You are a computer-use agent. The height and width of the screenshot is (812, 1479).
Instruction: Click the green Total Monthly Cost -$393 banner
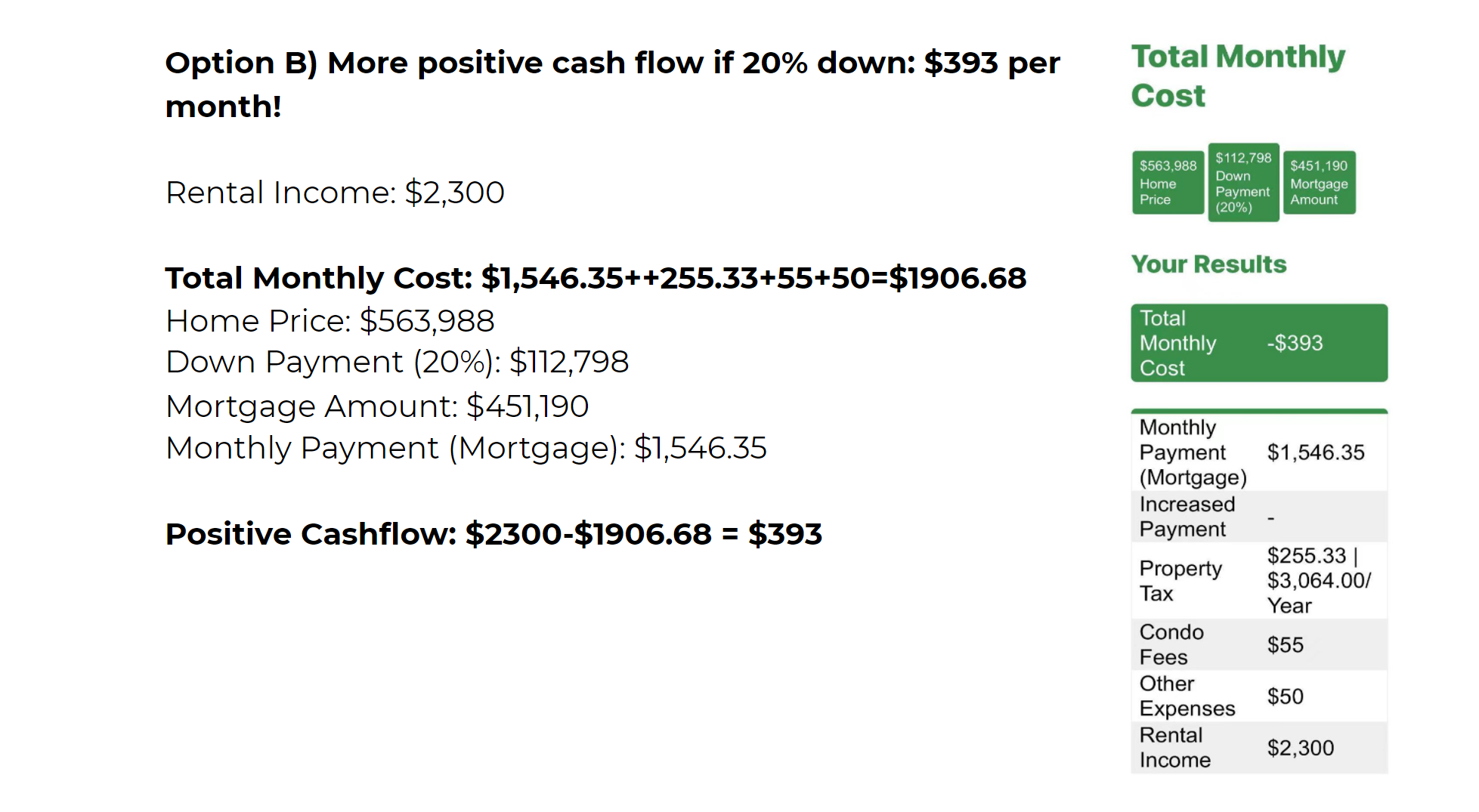pos(1258,343)
